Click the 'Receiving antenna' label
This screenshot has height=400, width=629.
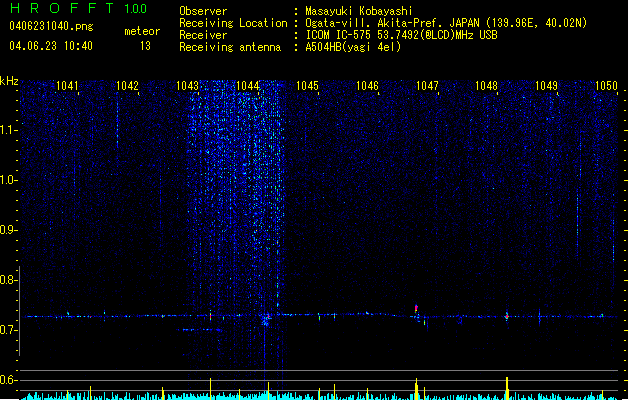pyautogui.click(x=230, y=47)
